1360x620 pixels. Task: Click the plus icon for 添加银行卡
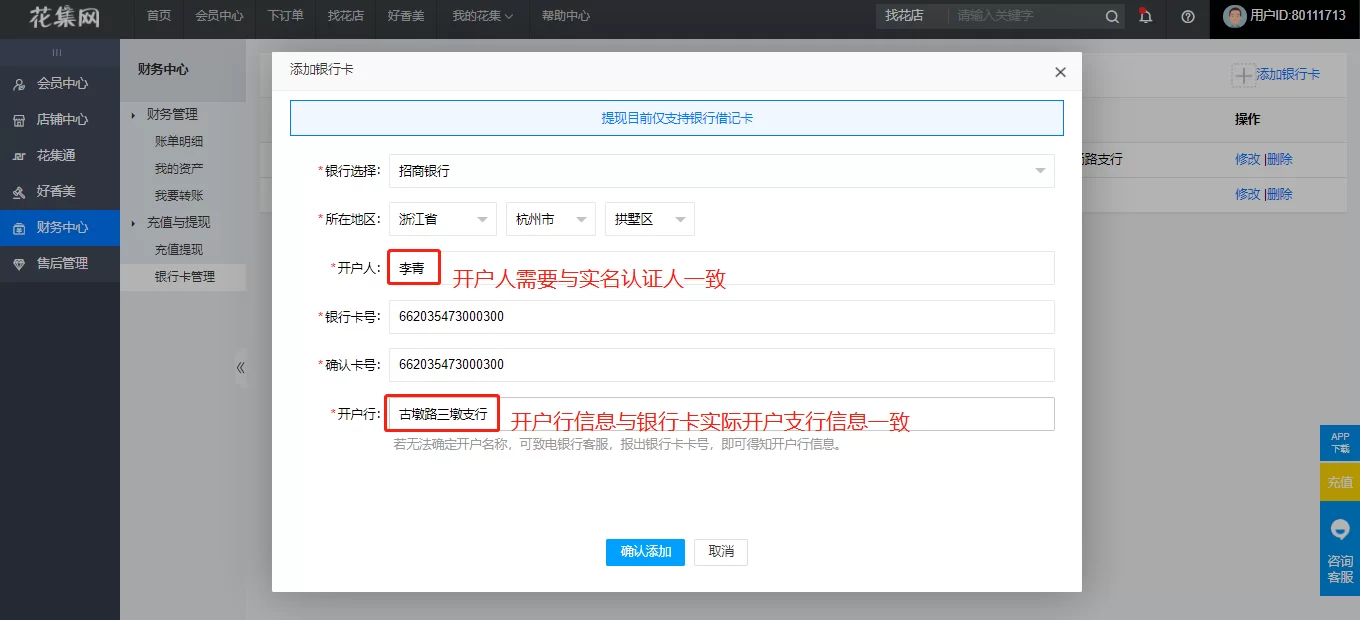point(1242,75)
